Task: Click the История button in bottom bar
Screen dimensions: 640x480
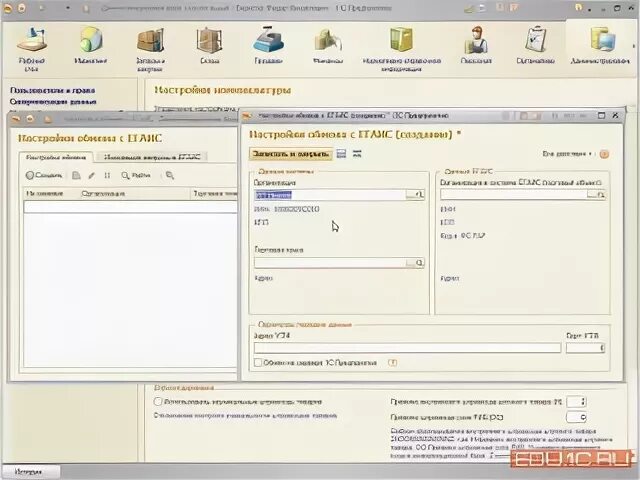Action: pyautogui.click(x=29, y=472)
